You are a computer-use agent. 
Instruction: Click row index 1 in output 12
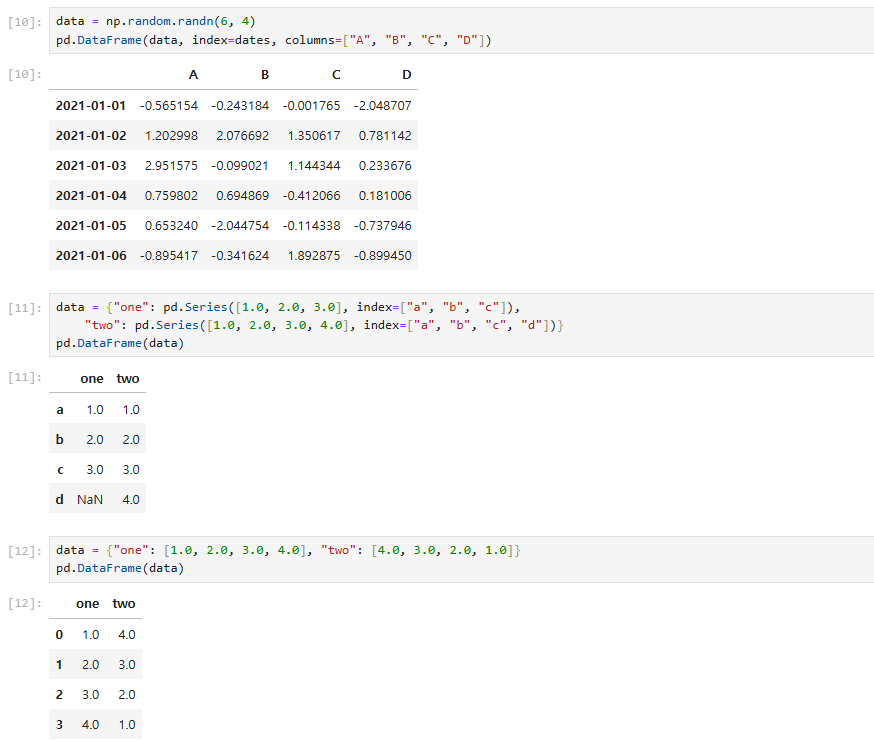click(x=59, y=665)
